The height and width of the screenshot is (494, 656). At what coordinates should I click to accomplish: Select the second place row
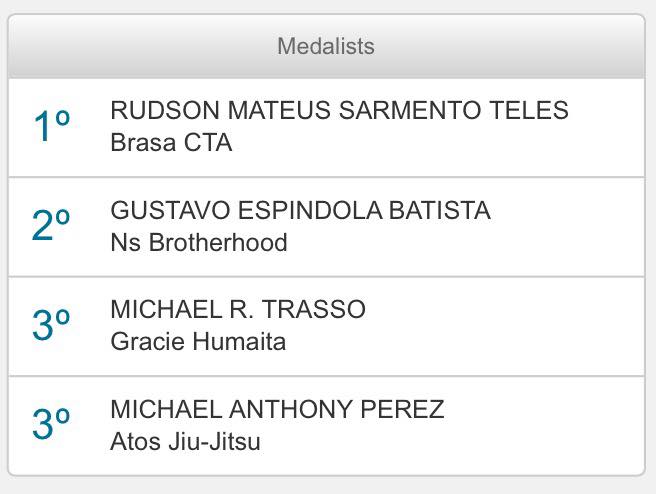pyautogui.click(x=326, y=227)
